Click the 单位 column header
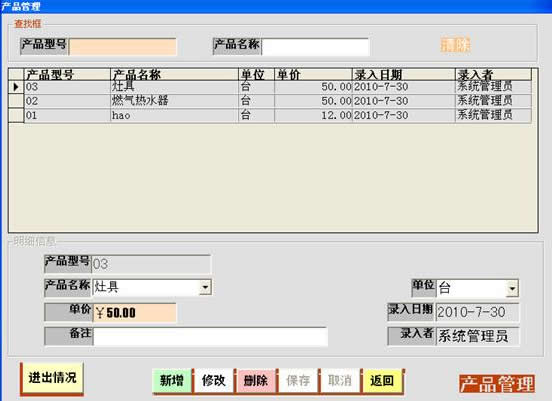 point(257,74)
